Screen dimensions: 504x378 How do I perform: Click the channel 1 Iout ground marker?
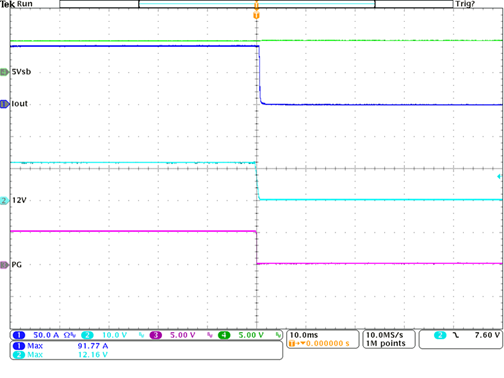coord(4,104)
